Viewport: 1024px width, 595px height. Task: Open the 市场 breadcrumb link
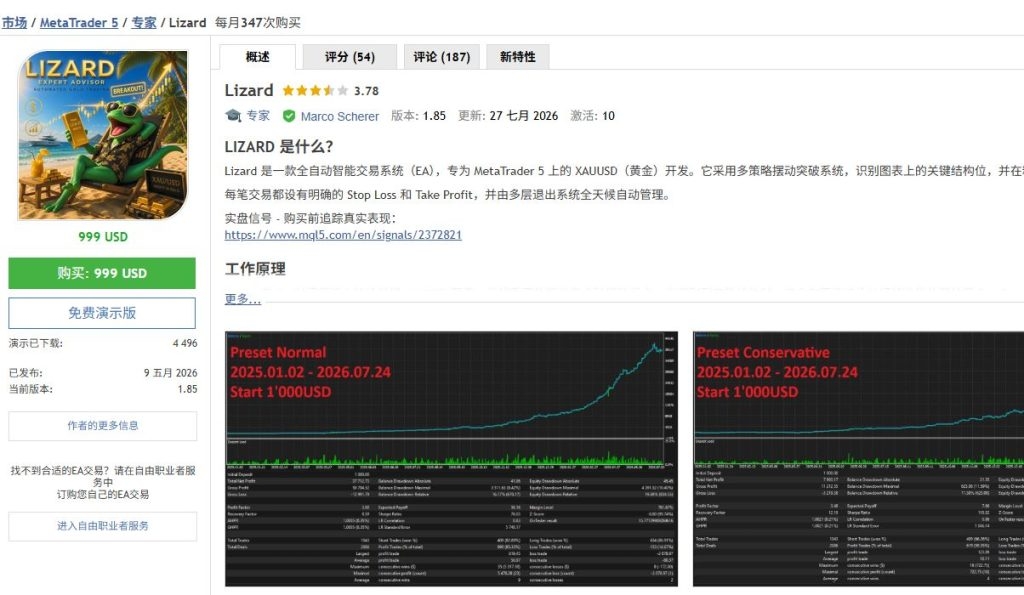point(14,23)
